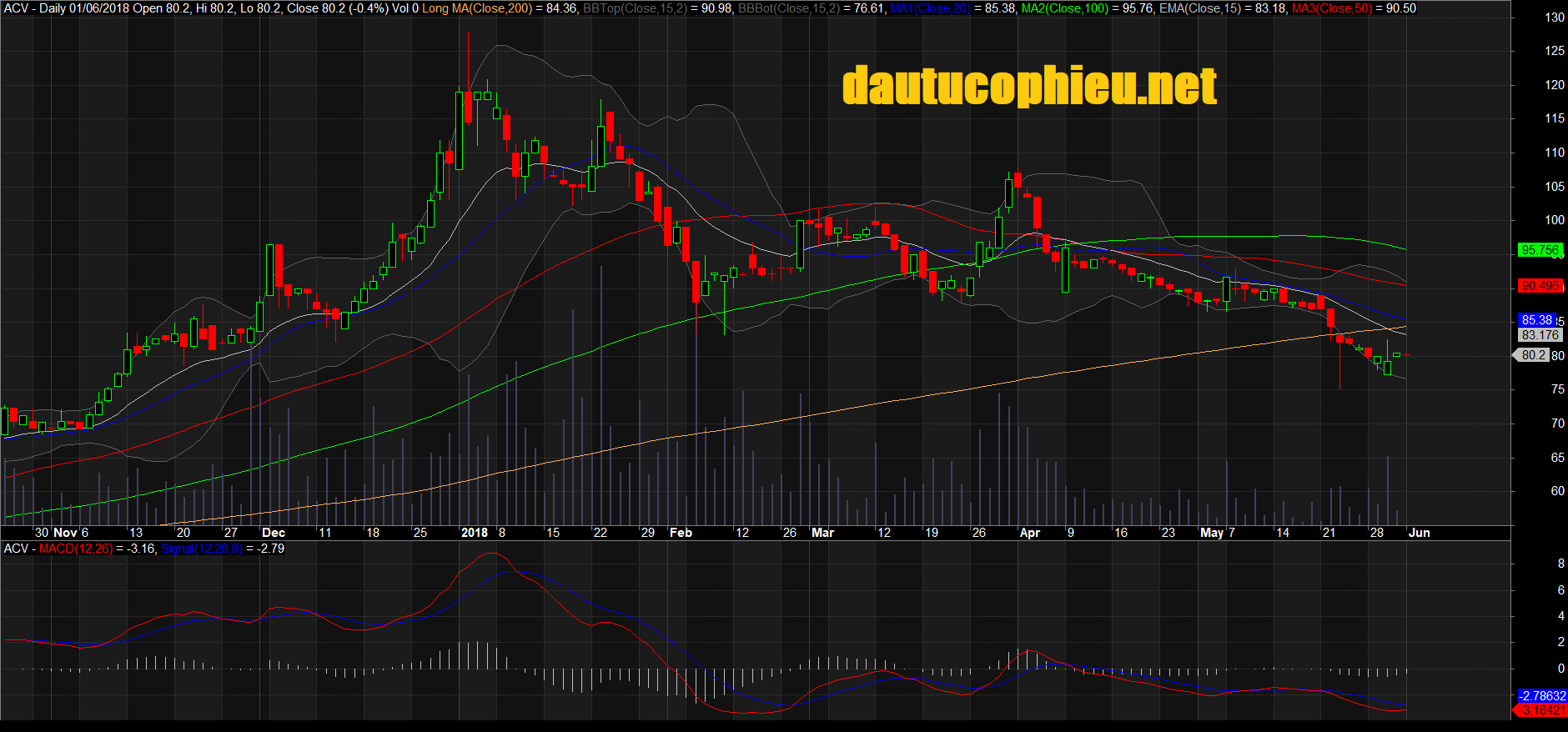1568x732 pixels.
Task: Select the Long MA(Close,200) indicator label
Action: coord(477,8)
